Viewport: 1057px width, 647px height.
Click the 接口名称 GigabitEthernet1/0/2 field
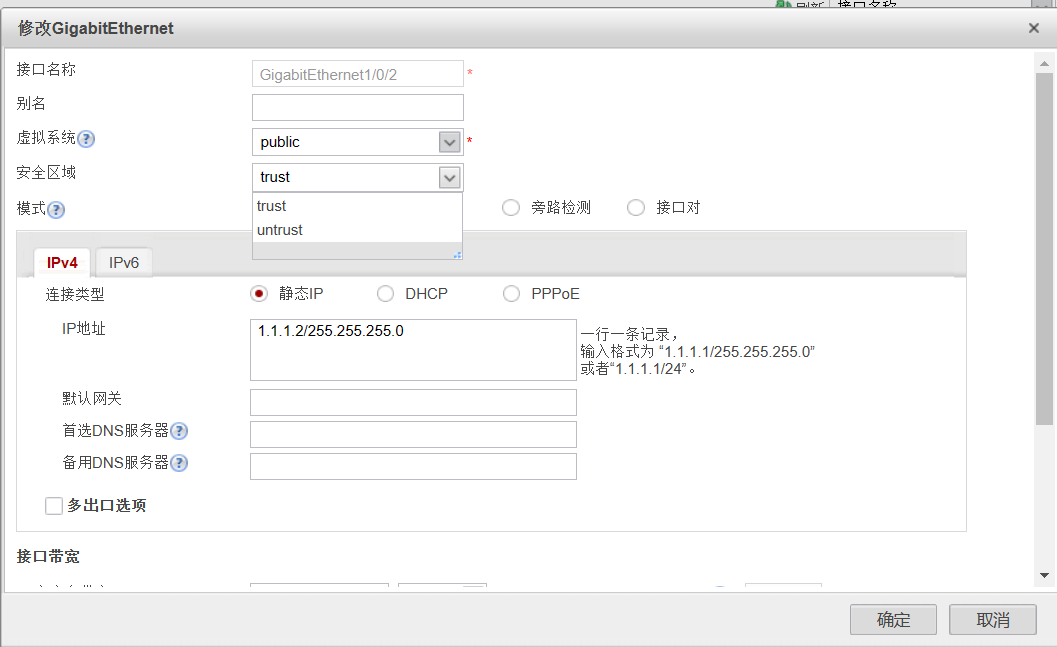(x=358, y=74)
